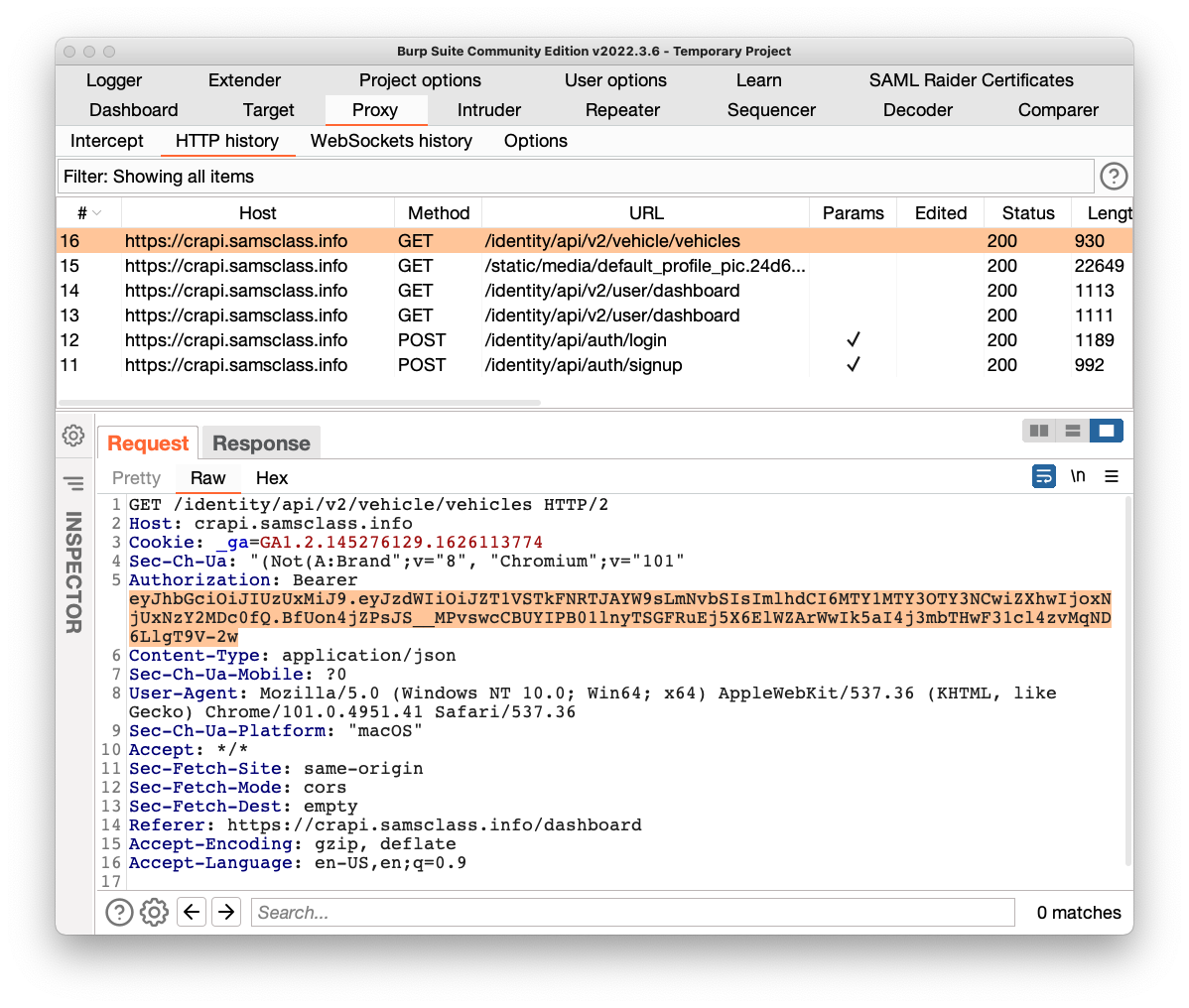Open the Filter: Showing all items bar
Screen dimensions: 1189x1008
click(x=576, y=177)
